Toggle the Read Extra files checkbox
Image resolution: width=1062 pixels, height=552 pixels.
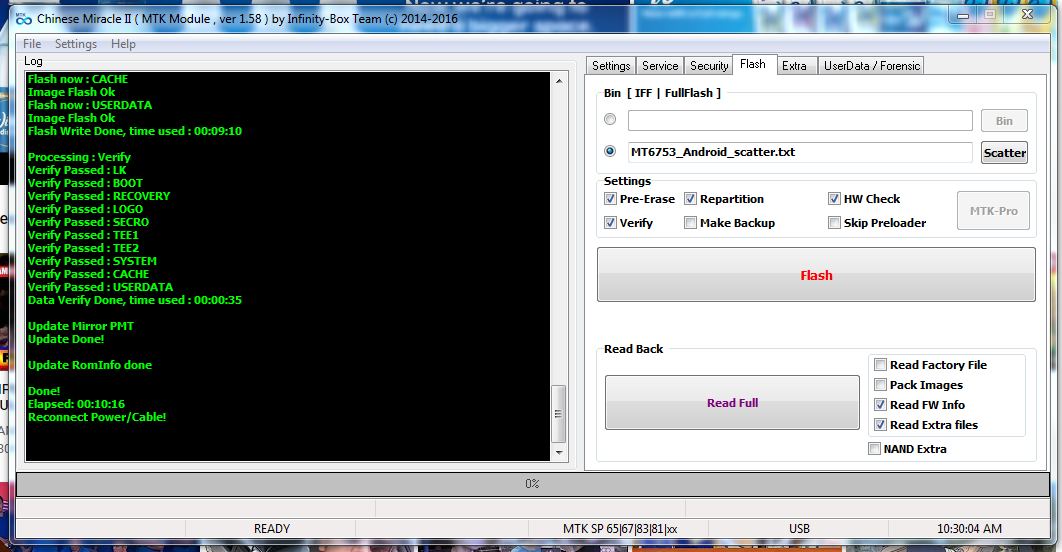point(880,425)
